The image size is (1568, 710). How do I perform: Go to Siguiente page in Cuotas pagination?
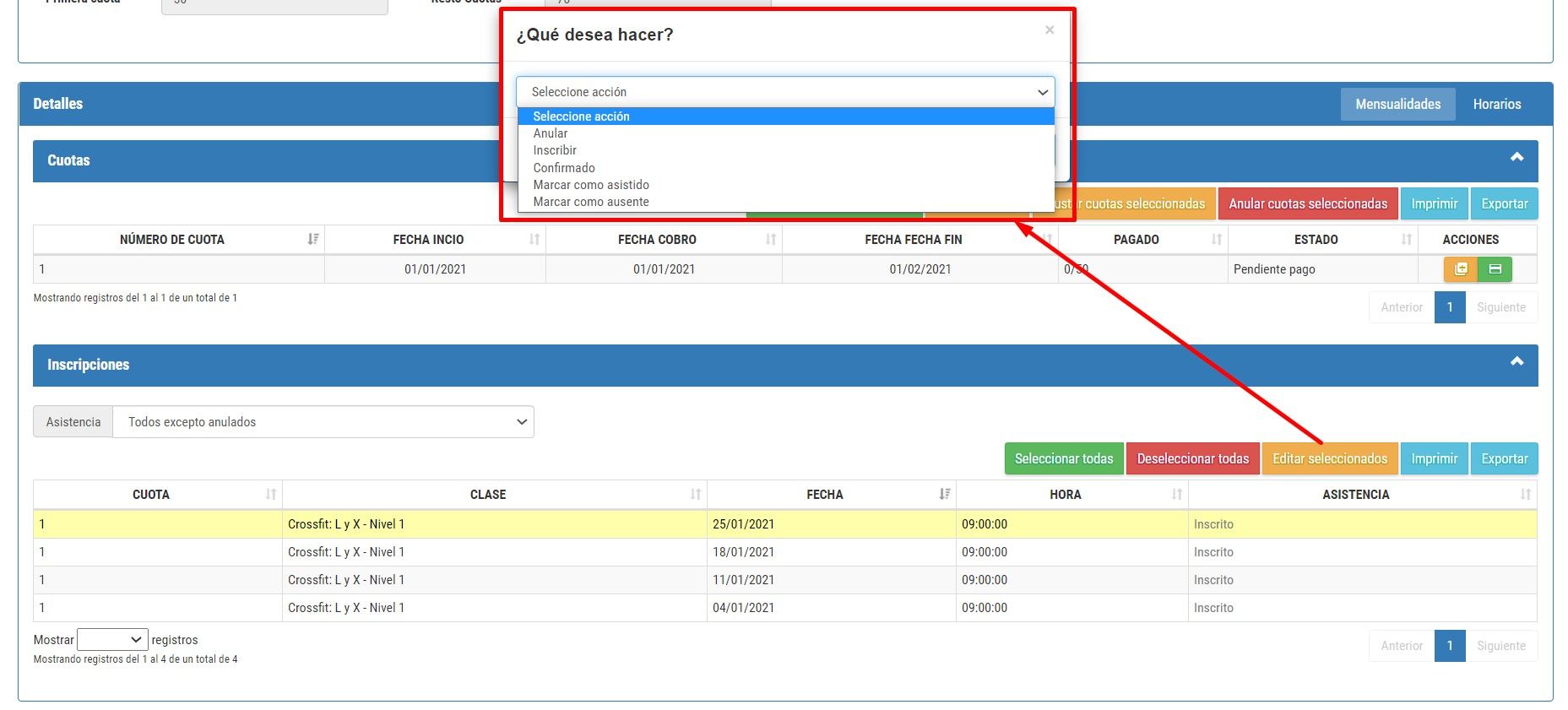coord(1501,307)
